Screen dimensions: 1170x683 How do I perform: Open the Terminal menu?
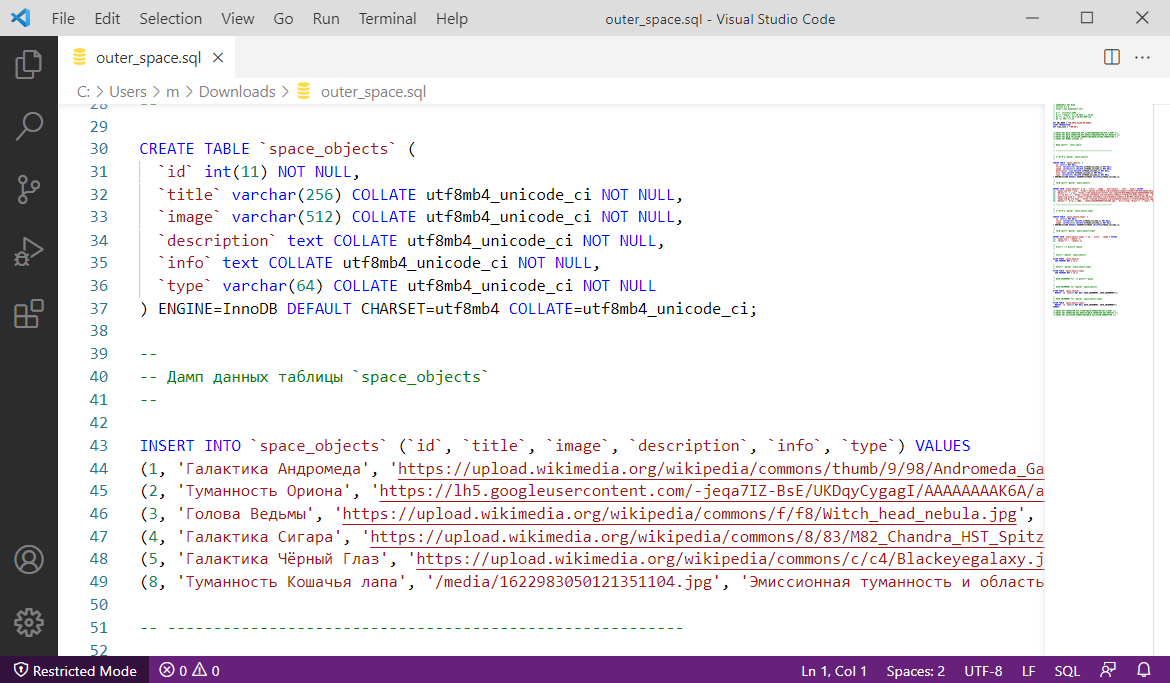tap(387, 19)
